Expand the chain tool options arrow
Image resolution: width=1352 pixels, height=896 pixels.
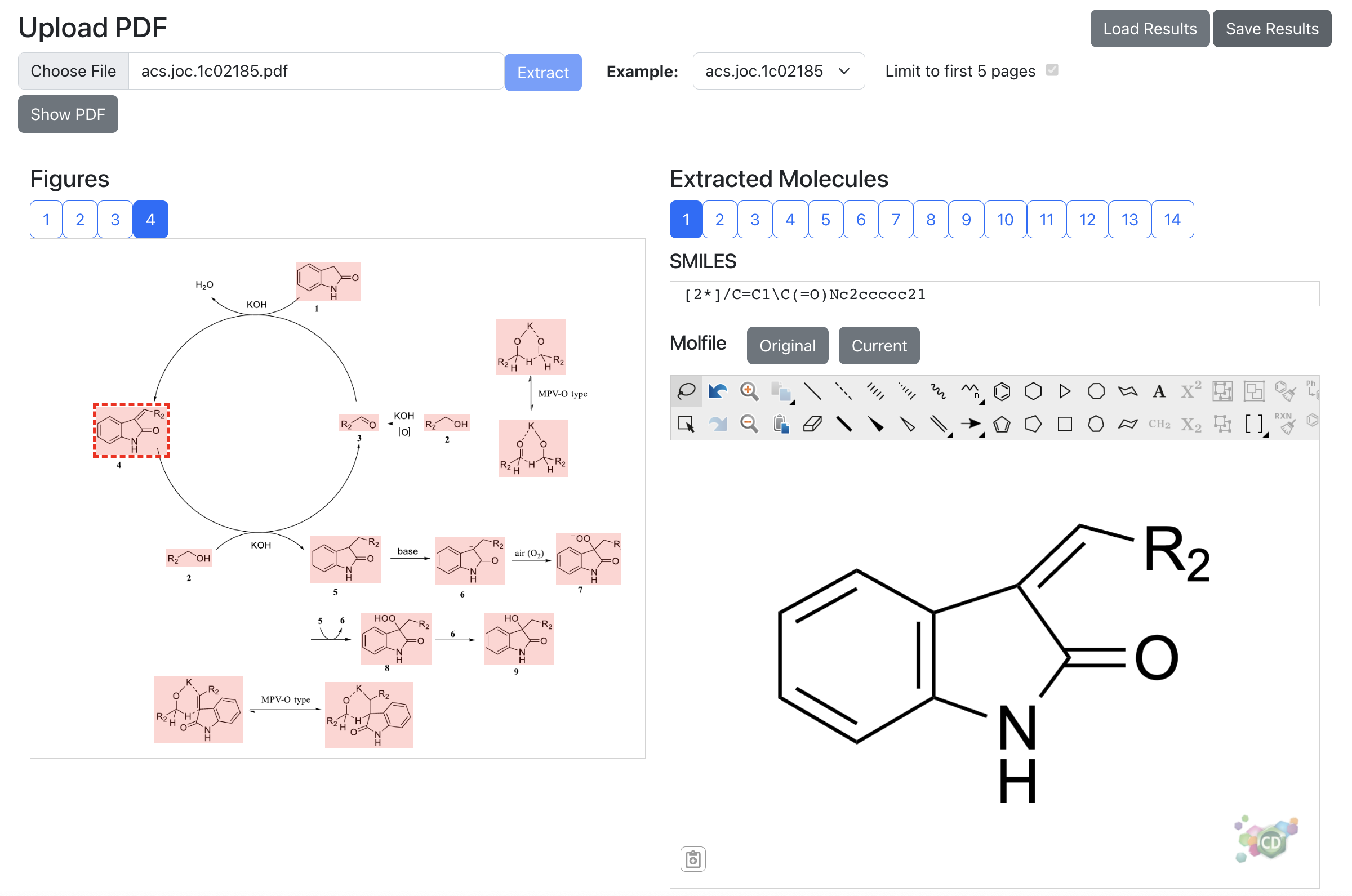point(982,403)
